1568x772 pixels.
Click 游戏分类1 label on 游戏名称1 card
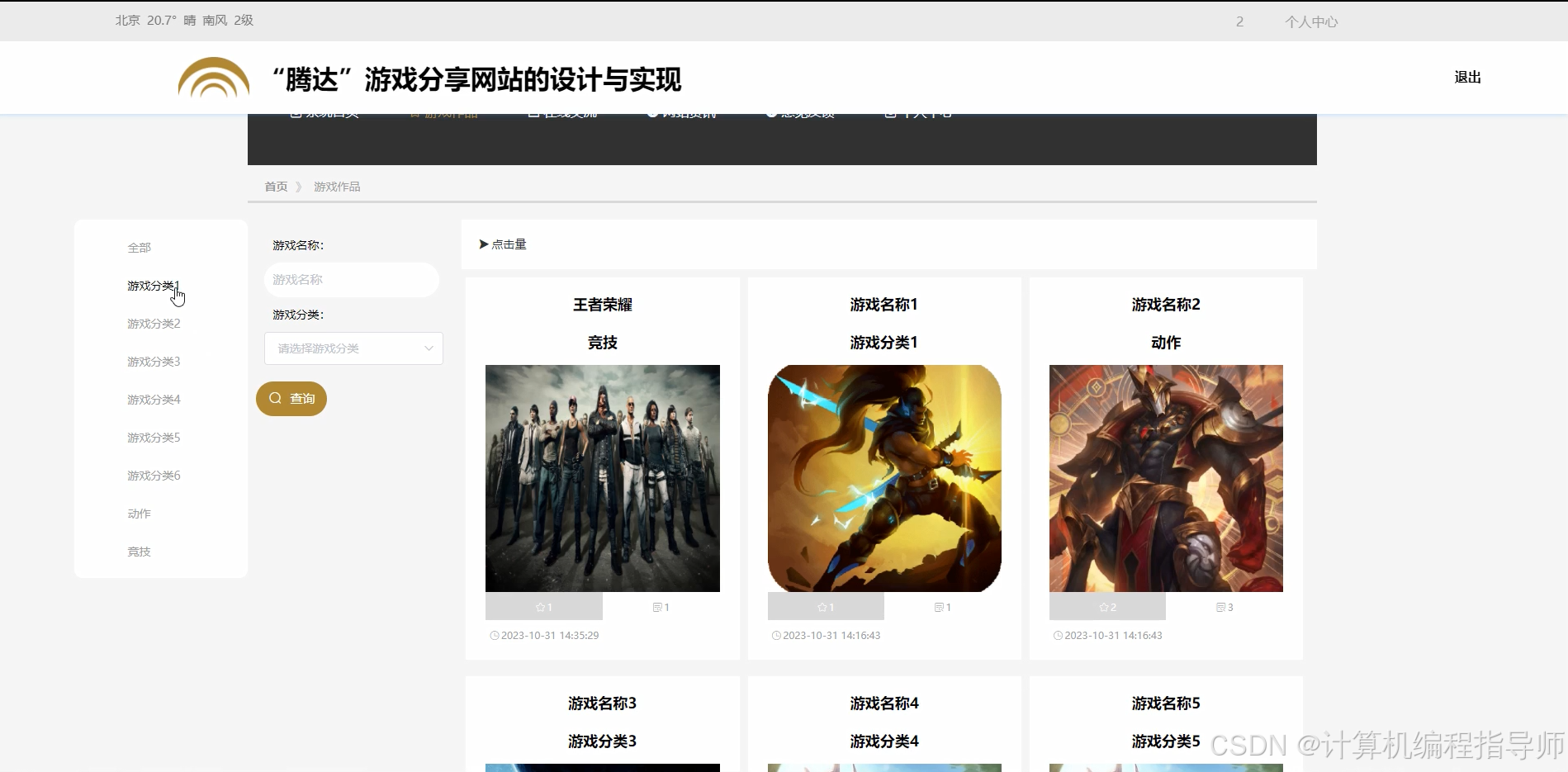884,343
